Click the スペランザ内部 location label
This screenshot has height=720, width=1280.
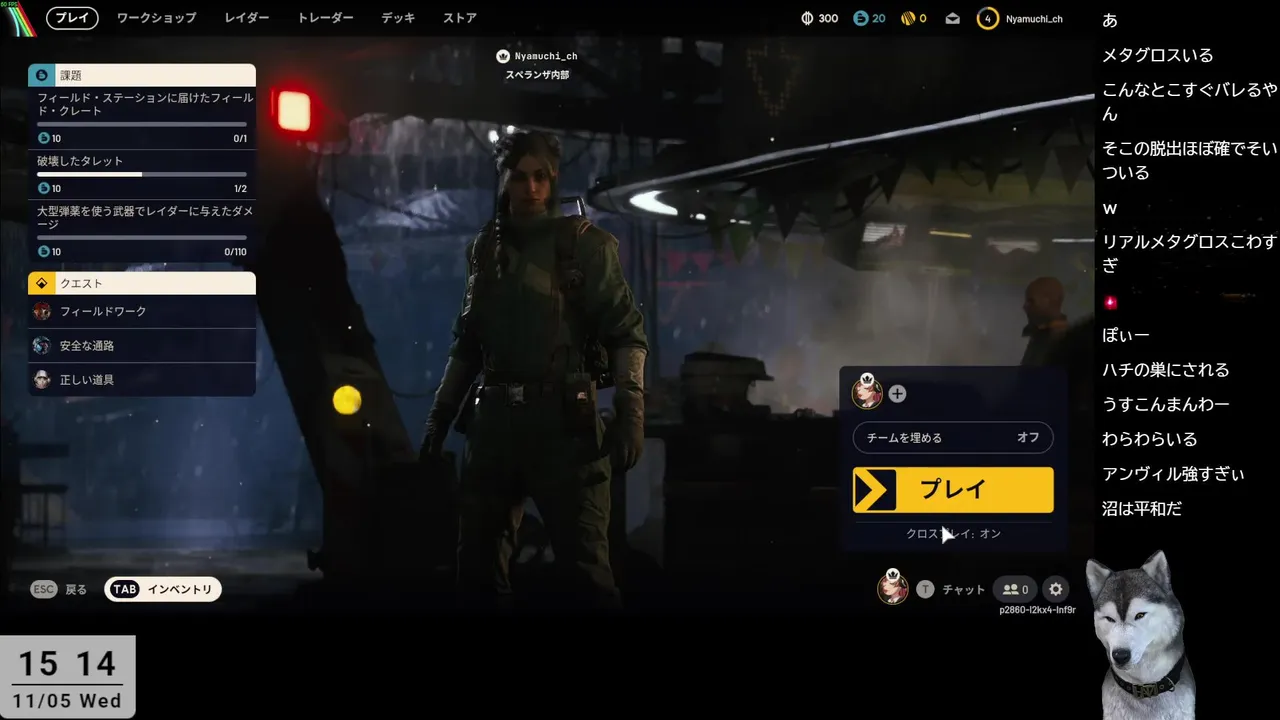pyautogui.click(x=537, y=75)
